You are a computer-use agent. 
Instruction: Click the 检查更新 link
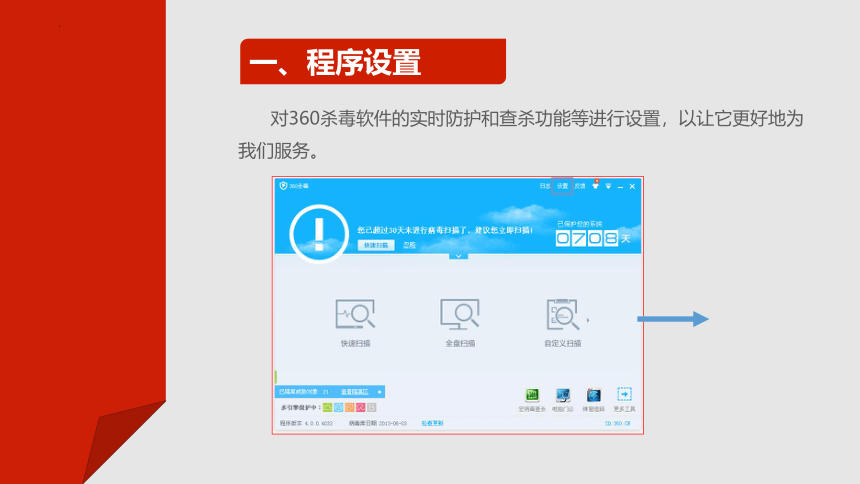click(x=432, y=423)
